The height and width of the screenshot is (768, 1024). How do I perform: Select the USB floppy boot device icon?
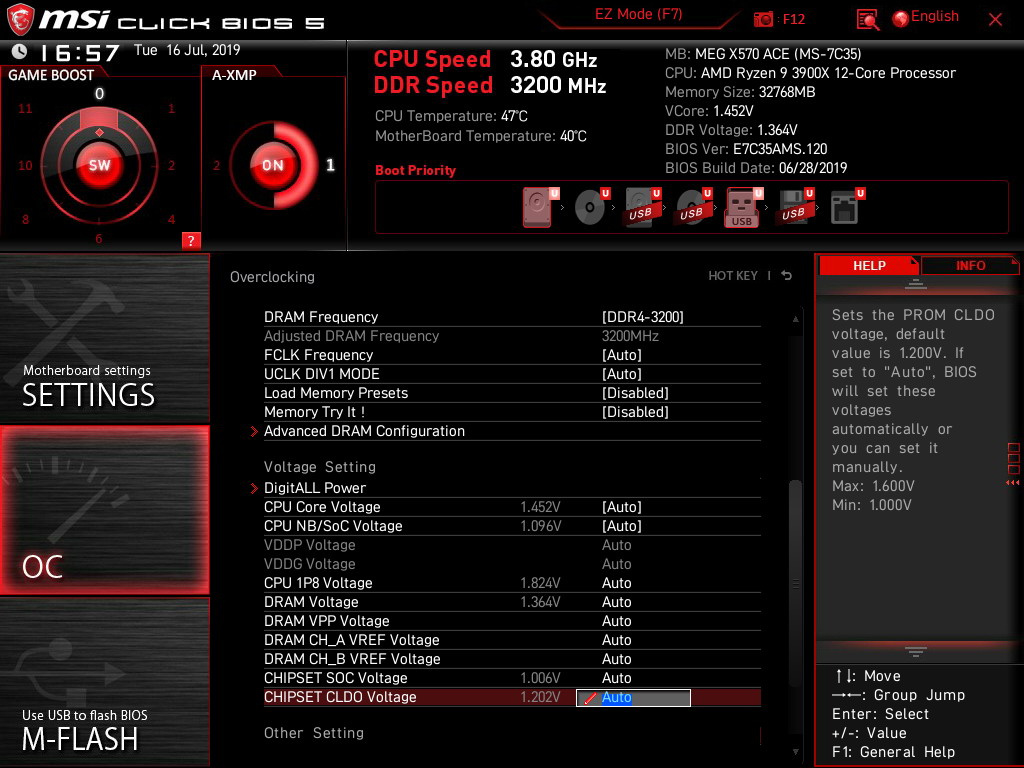click(x=795, y=208)
